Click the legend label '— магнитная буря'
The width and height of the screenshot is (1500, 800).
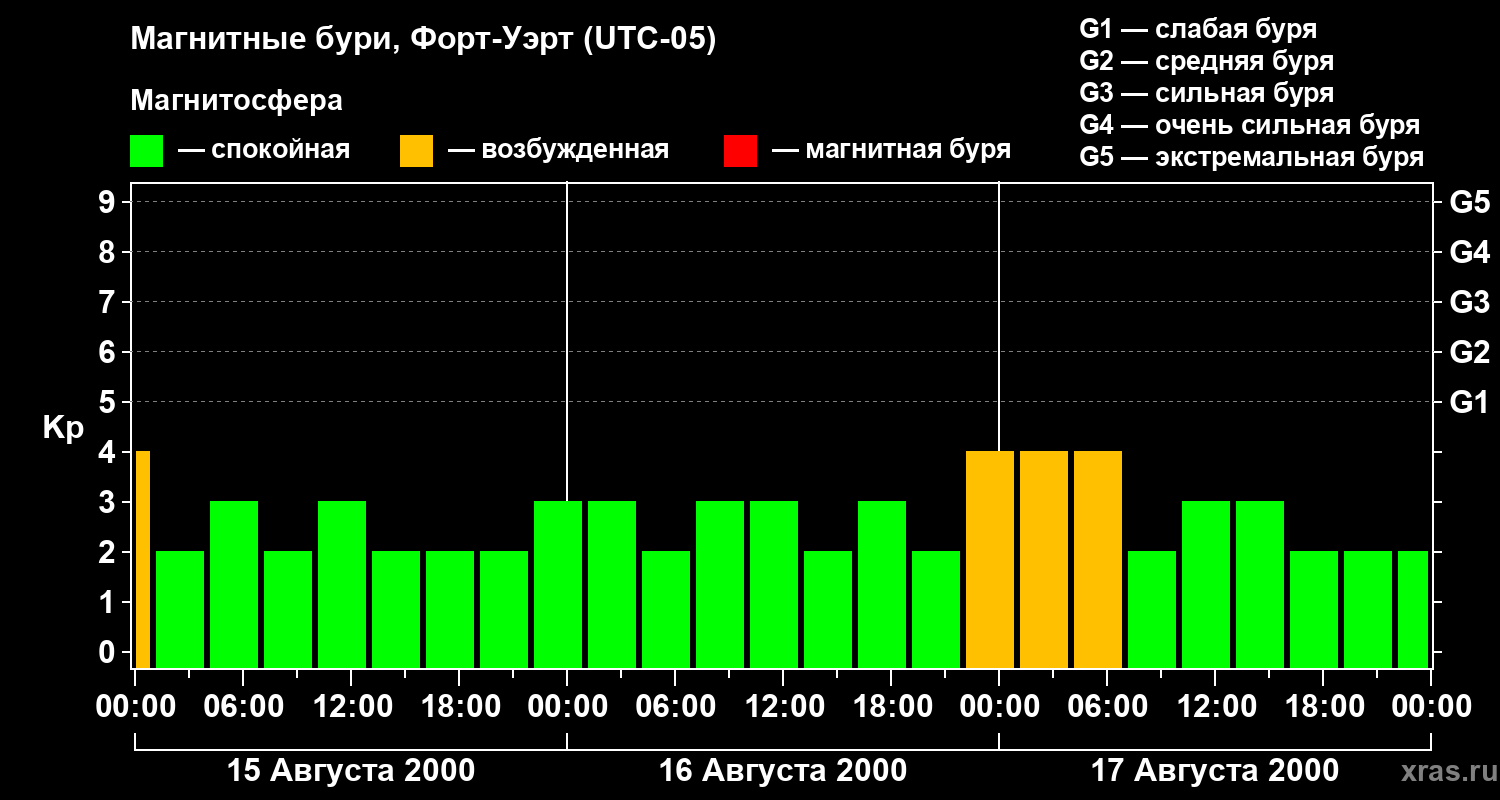(891, 150)
